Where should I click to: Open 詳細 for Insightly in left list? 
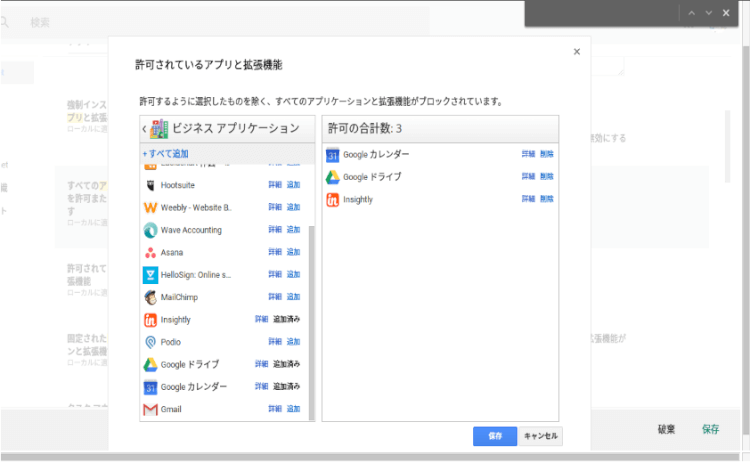262,319
